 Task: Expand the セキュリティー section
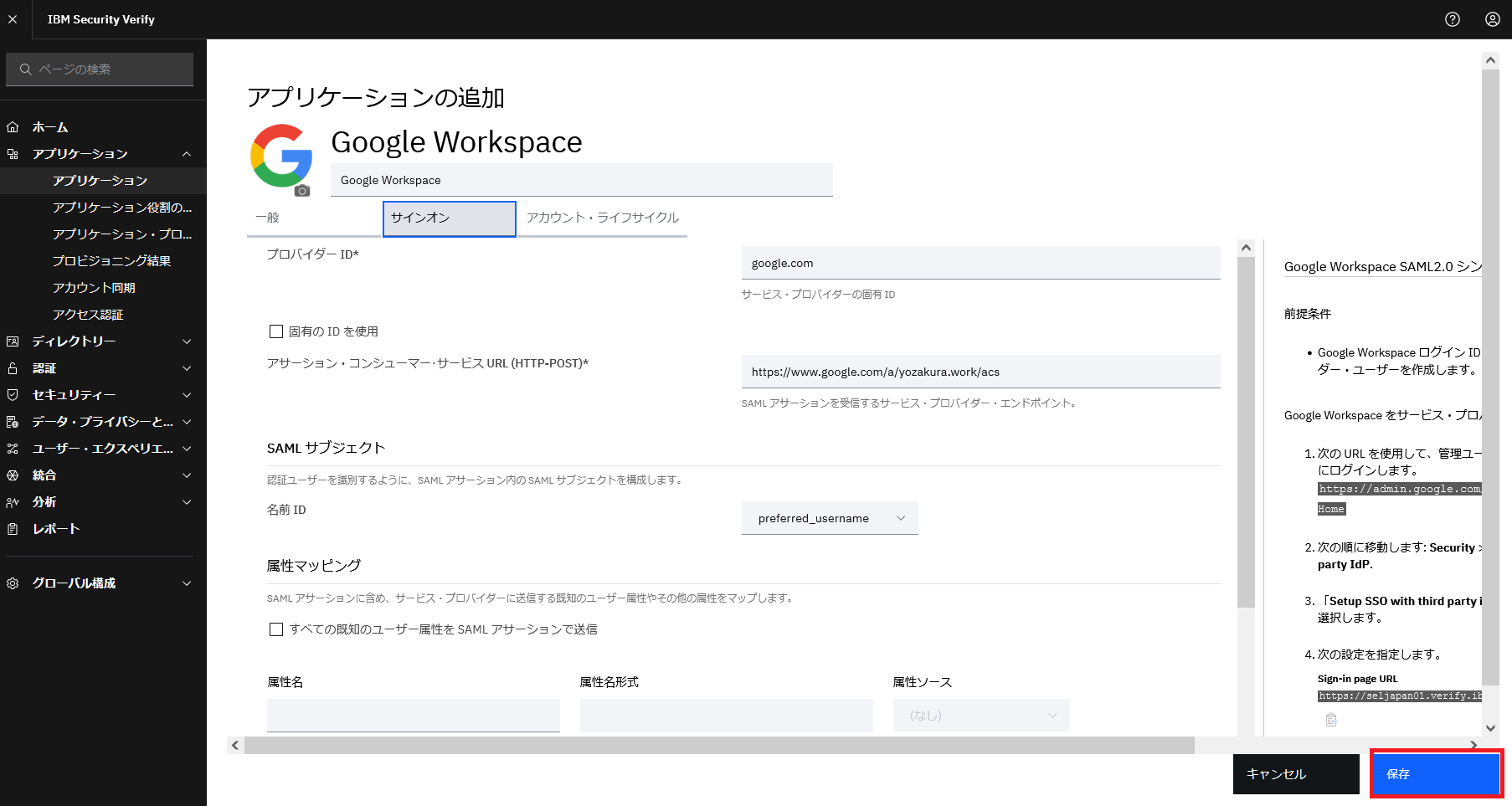point(187,395)
